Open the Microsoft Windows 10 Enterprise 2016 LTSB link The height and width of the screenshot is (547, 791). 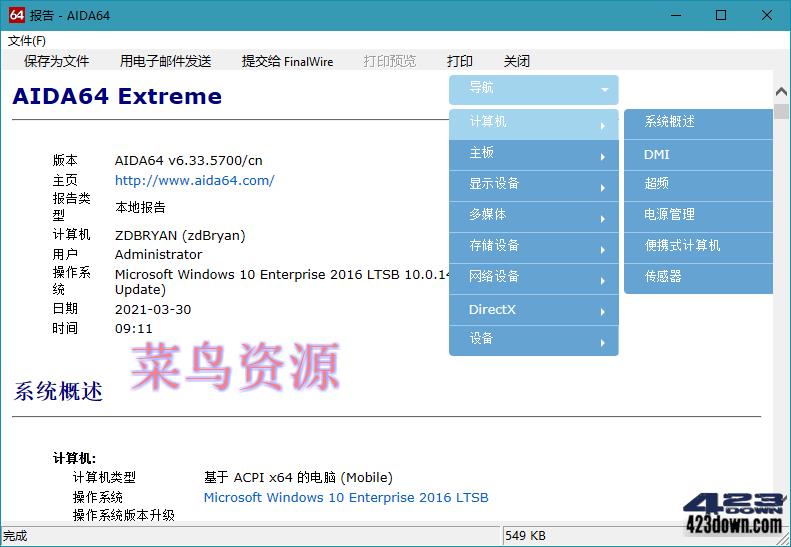pyautogui.click(x=346, y=498)
